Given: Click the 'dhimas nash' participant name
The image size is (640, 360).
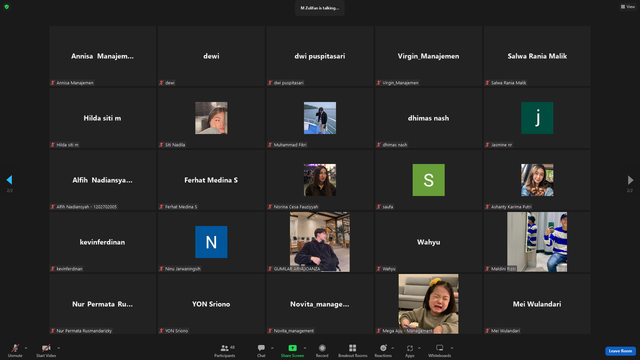Looking at the screenshot, I should coord(429,118).
